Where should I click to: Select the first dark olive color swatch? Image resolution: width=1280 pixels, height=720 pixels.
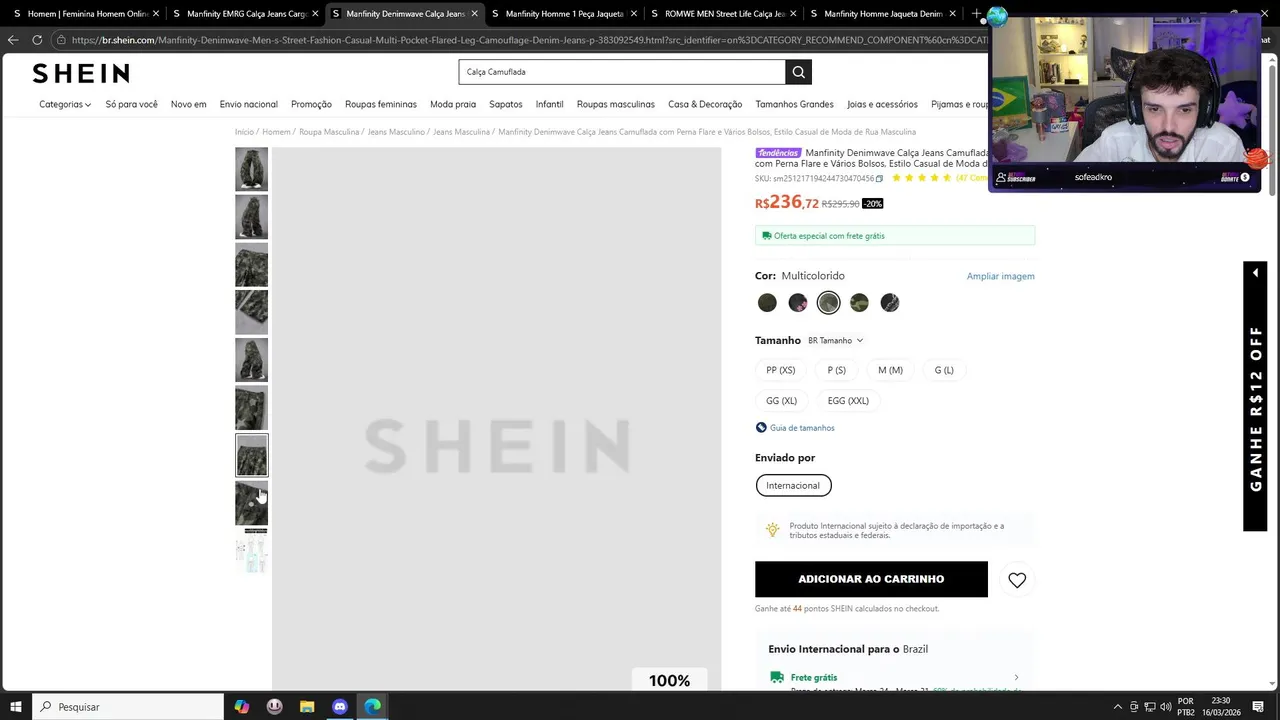point(767,303)
